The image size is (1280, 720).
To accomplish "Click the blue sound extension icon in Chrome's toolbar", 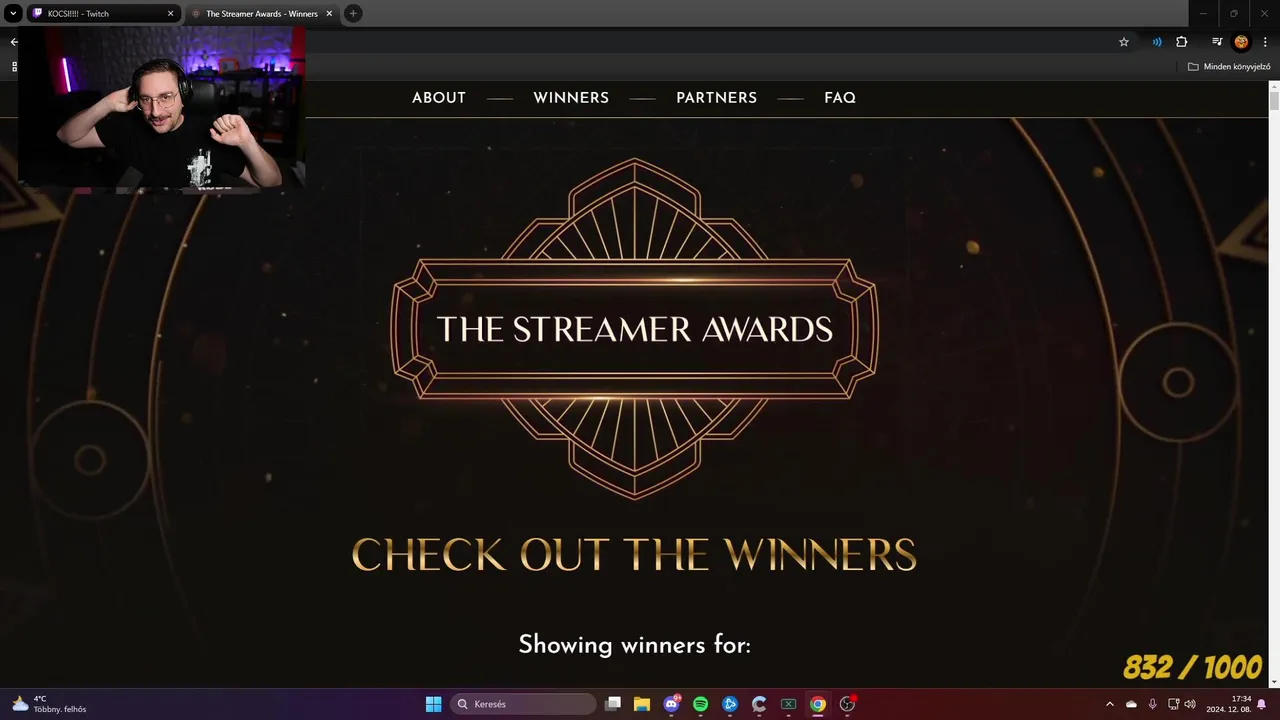I will pyautogui.click(x=1157, y=42).
